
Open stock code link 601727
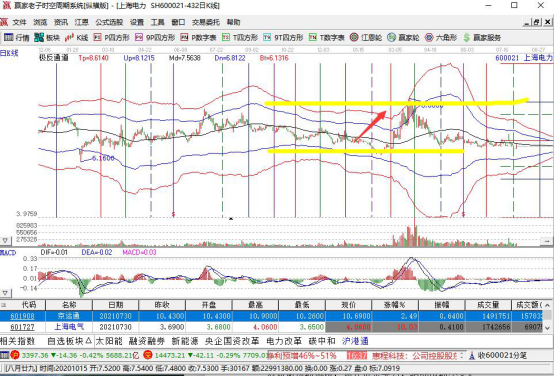[22, 327]
